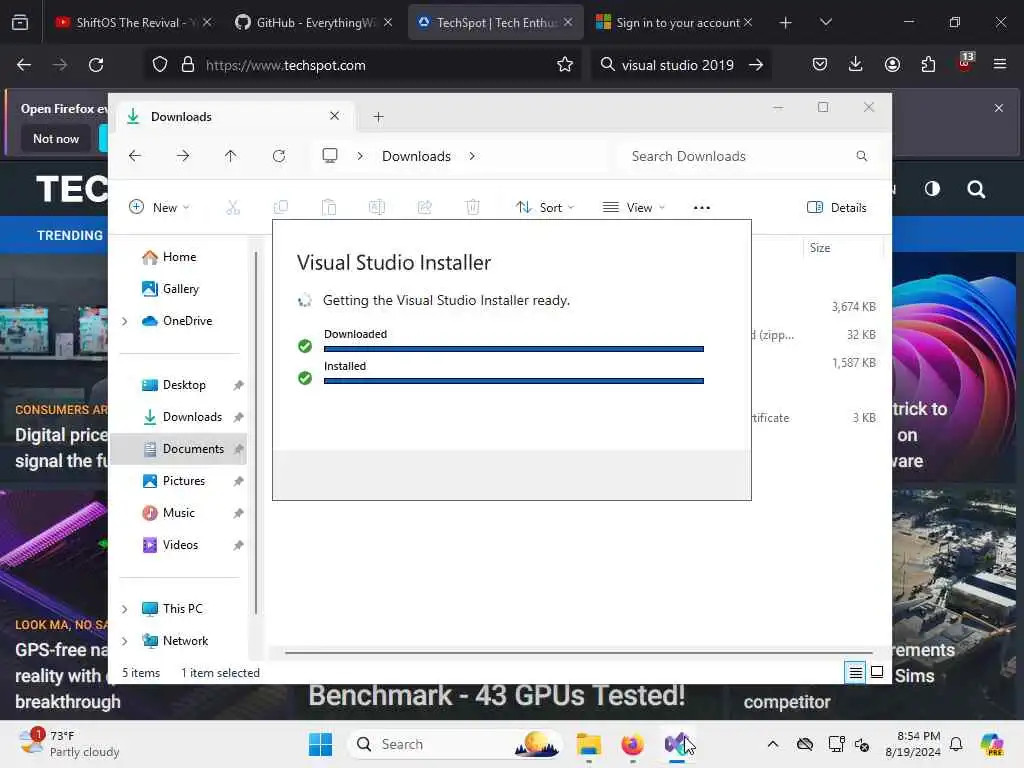
Task: Expand the OneDrive tree node
Action: pyautogui.click(x=124, y=321)
